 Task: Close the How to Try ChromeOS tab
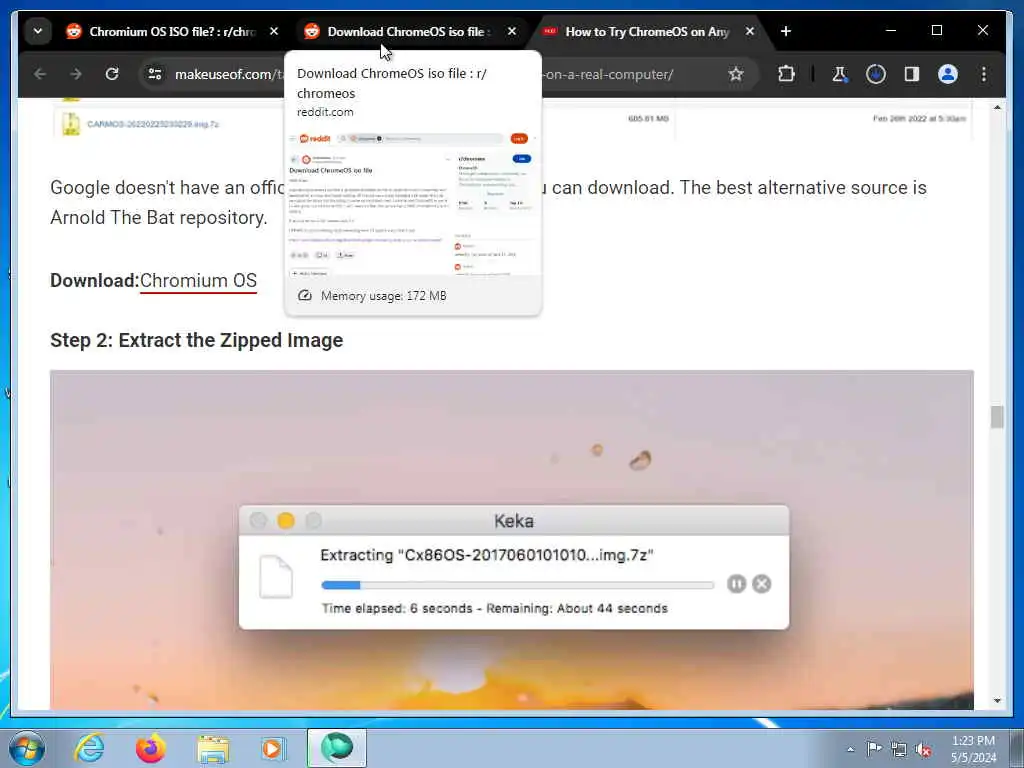coord(750,31)
